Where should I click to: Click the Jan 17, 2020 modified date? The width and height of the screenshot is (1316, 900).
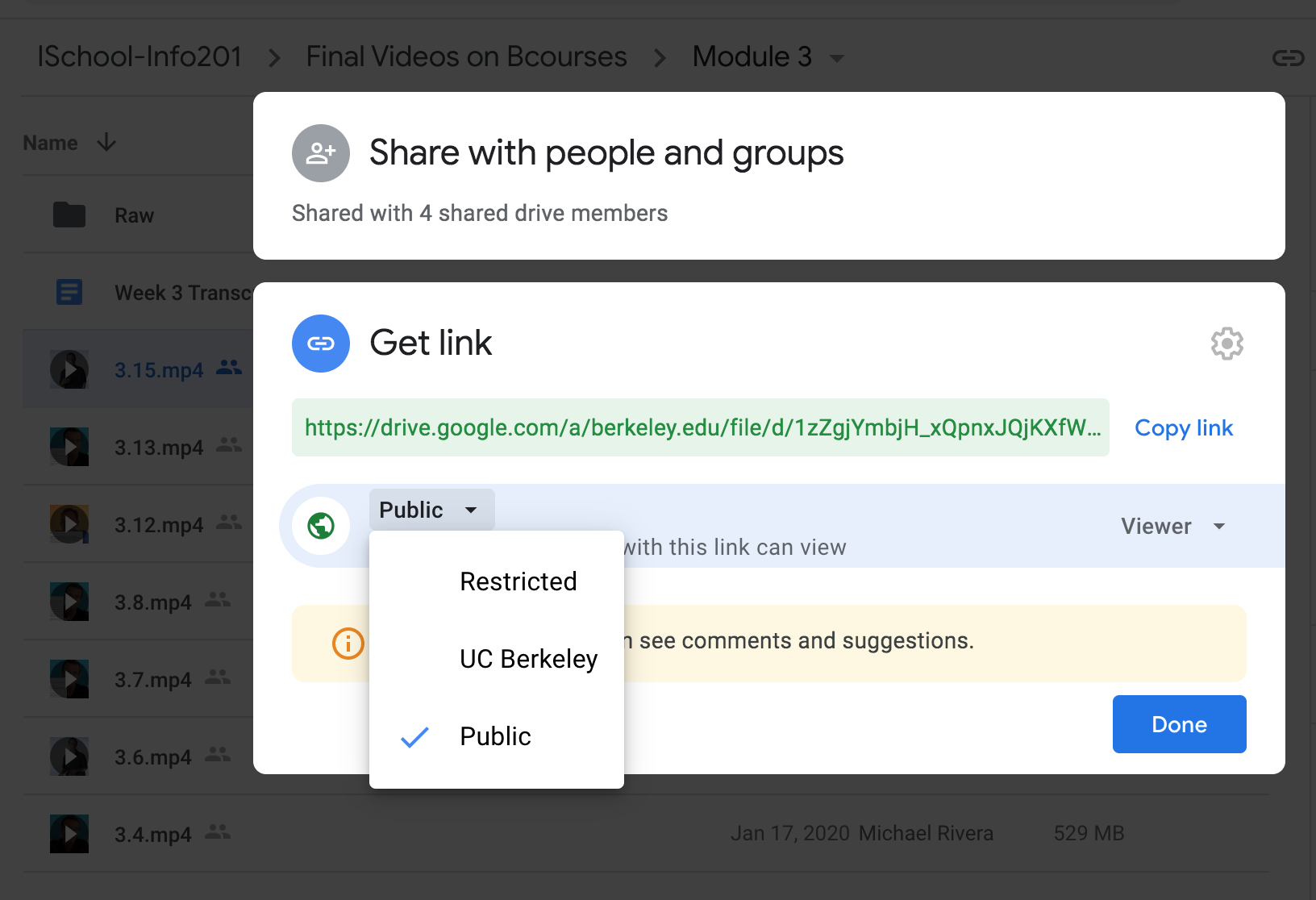(x=790, y=833)
